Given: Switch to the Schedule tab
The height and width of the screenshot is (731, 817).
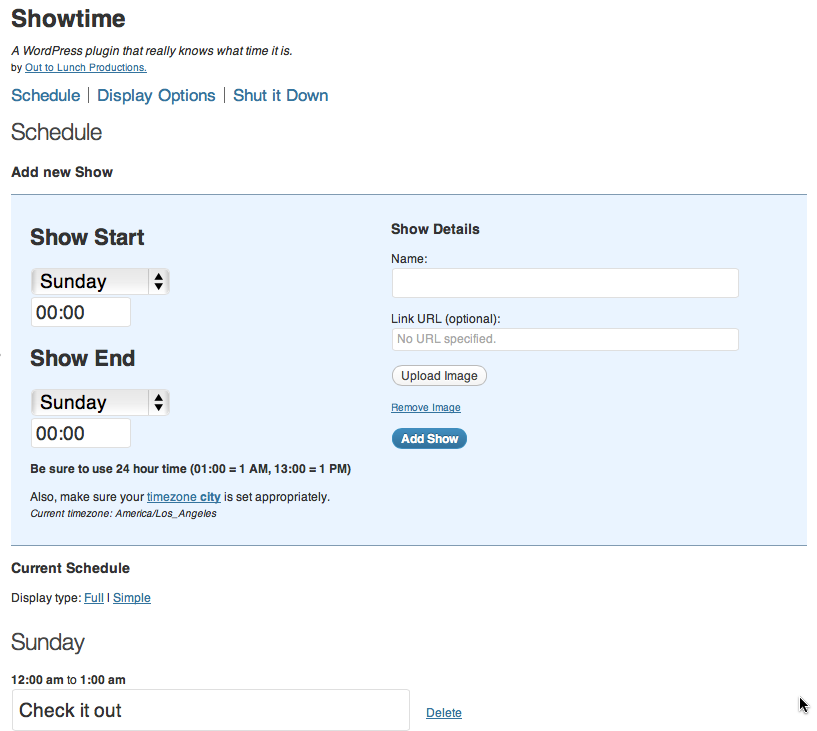Looking at the screenshot, I should pyautogui.click(x=45, y=96).
